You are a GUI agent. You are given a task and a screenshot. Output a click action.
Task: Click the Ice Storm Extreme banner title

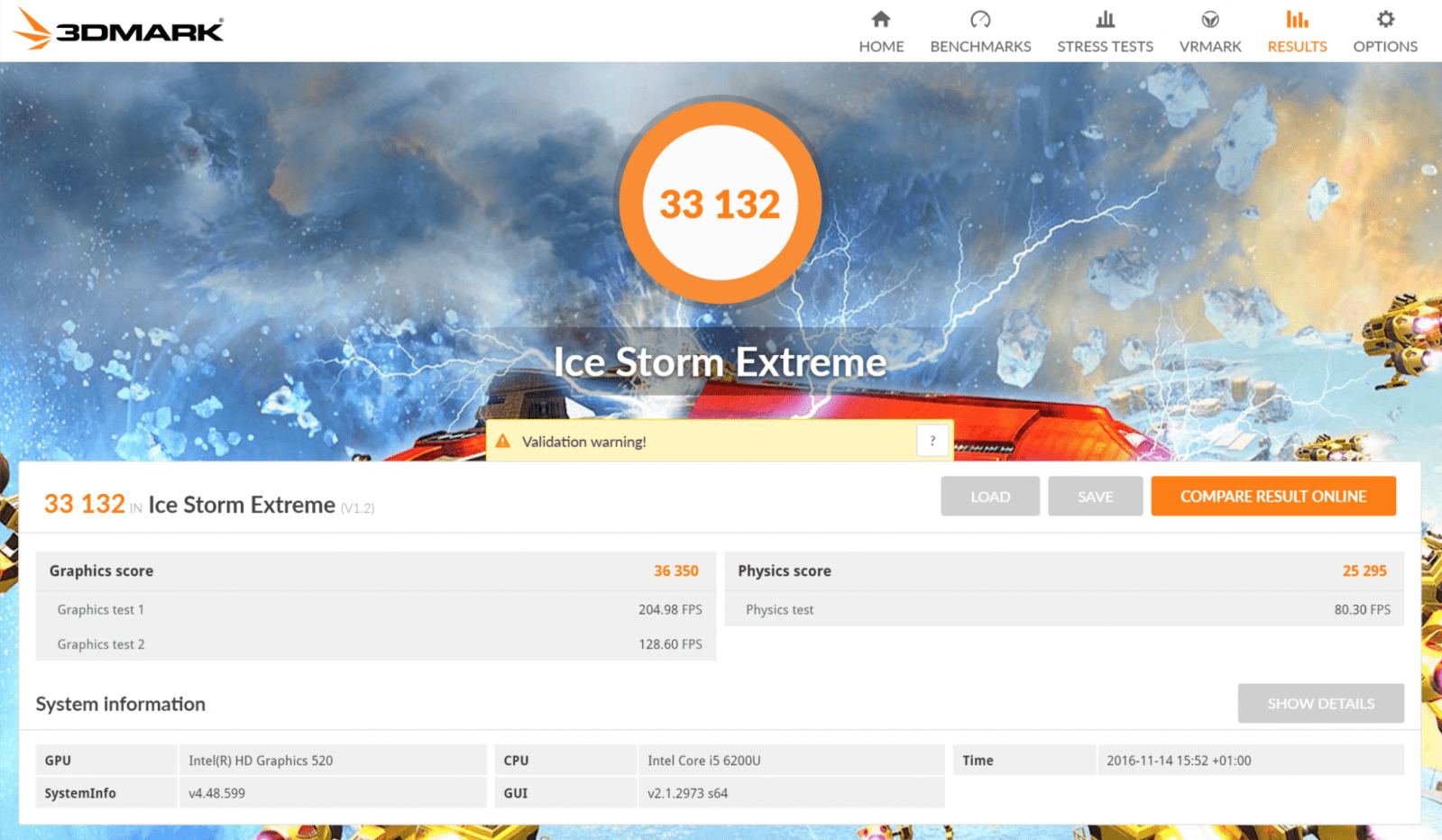[x=720, y=362]
